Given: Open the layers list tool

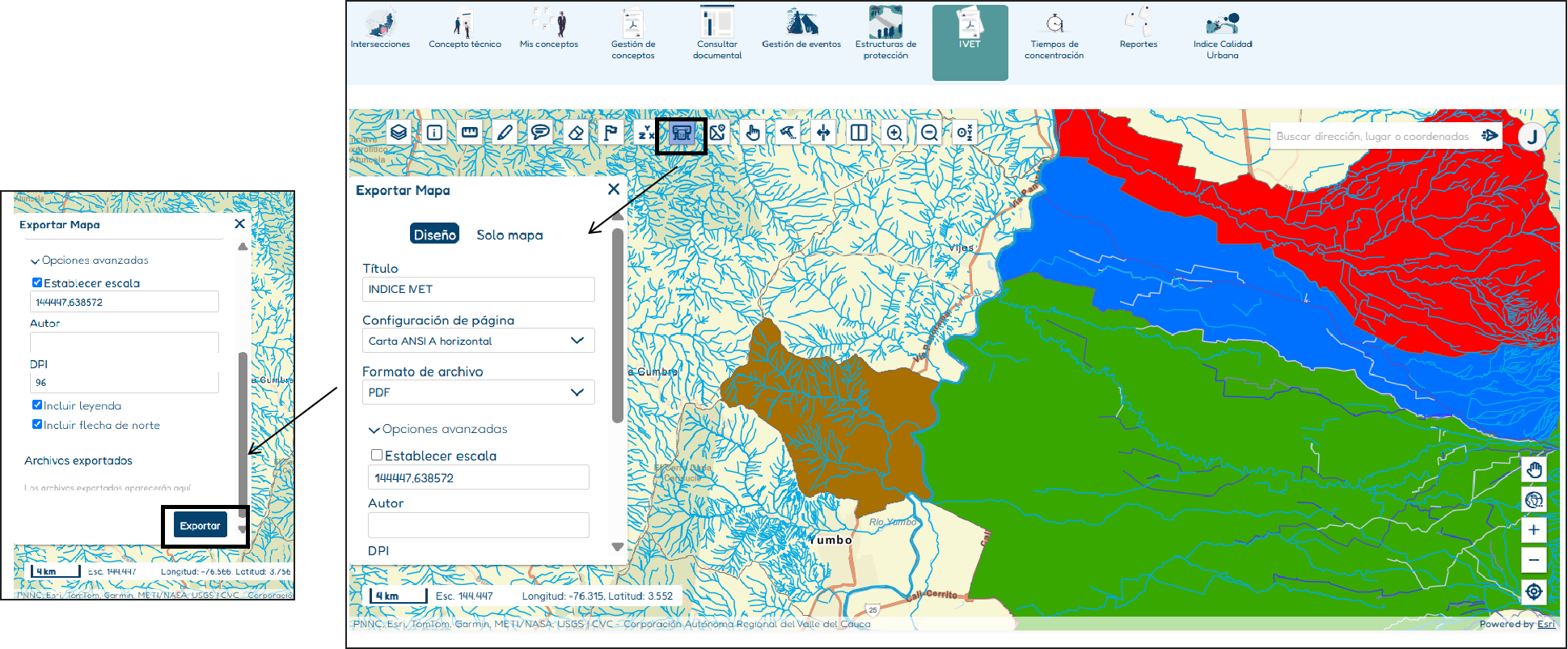Looking at the screenshot, I should coord(399,132).
